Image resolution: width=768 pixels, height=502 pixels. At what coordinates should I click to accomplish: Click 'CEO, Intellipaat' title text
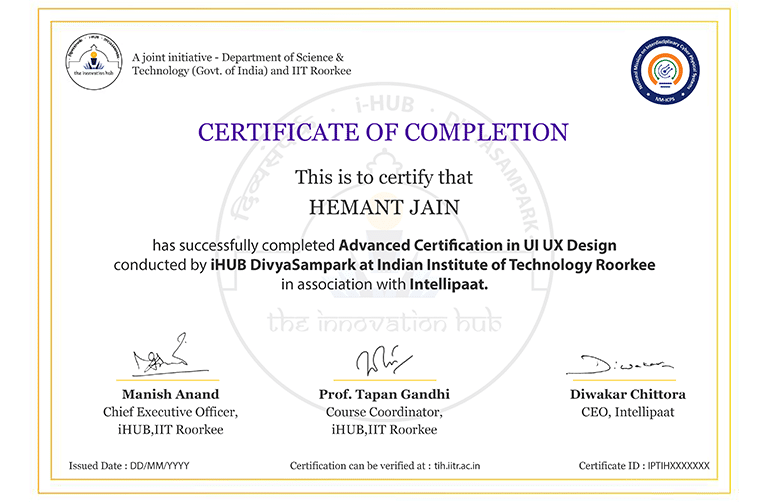pyautogui.click(x=627, y=412)
